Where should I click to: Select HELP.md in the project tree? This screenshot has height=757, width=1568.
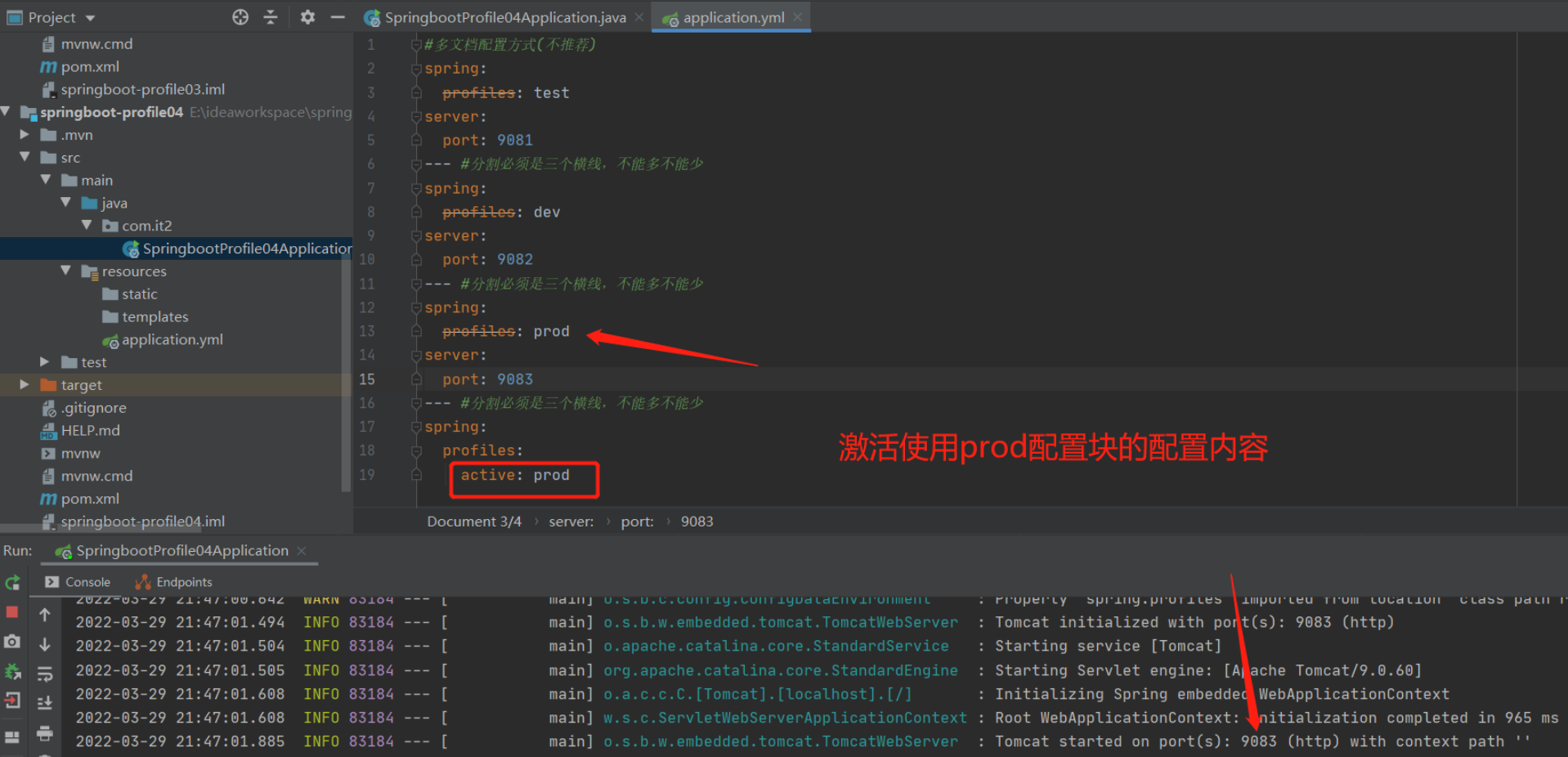coord(81,430)
